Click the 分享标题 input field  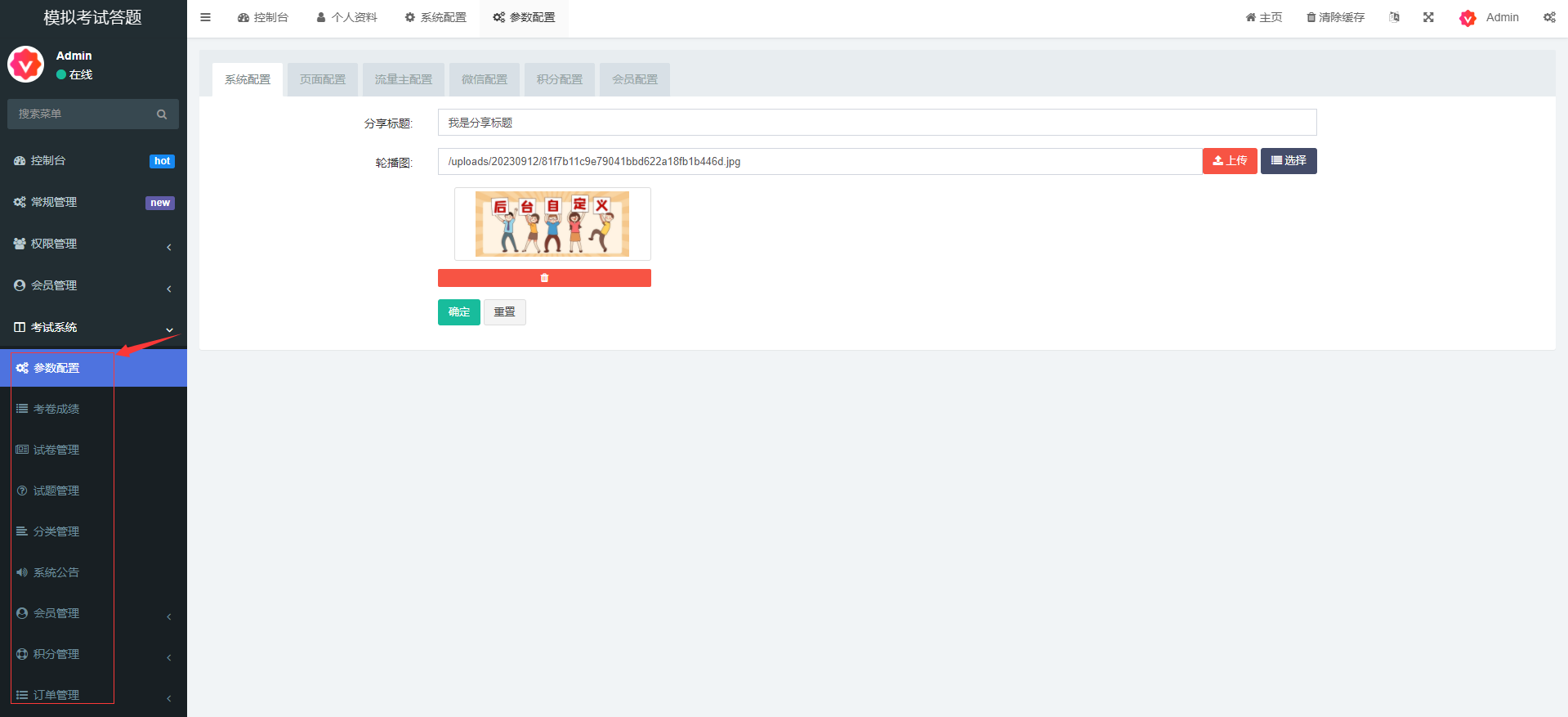tap(876, 123)
